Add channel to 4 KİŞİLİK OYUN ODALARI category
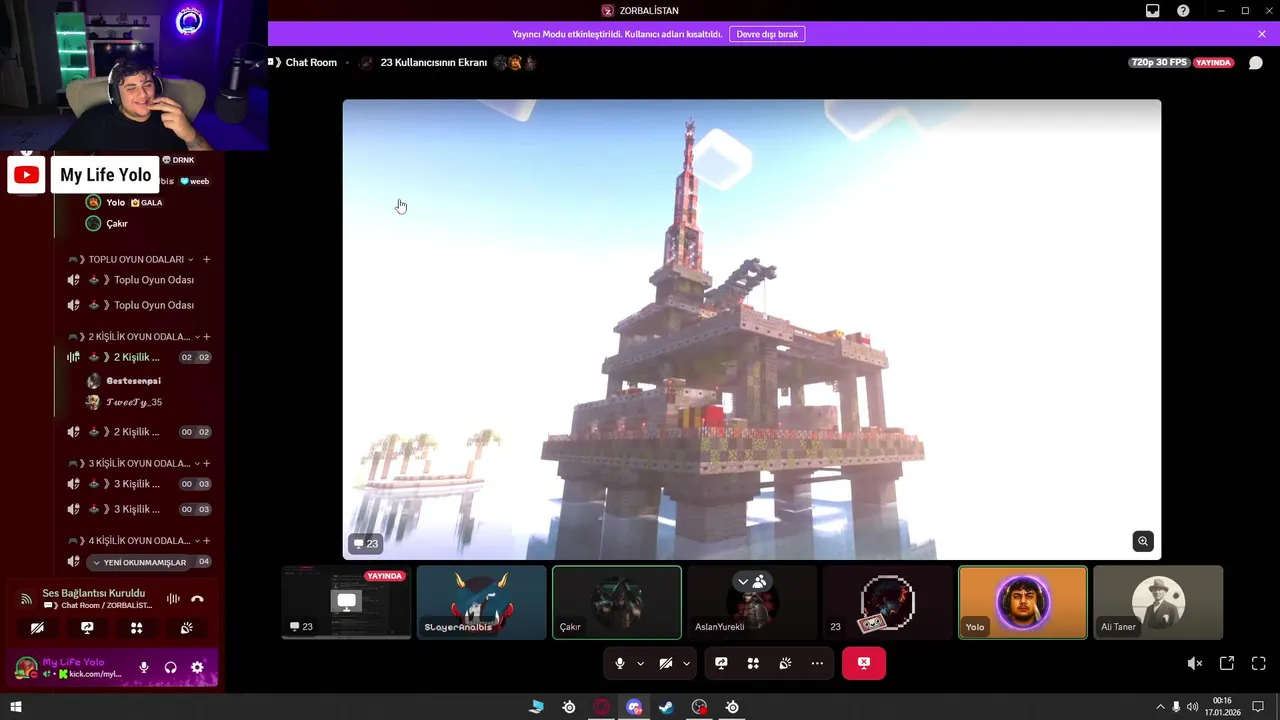 [x=207, y=540]
